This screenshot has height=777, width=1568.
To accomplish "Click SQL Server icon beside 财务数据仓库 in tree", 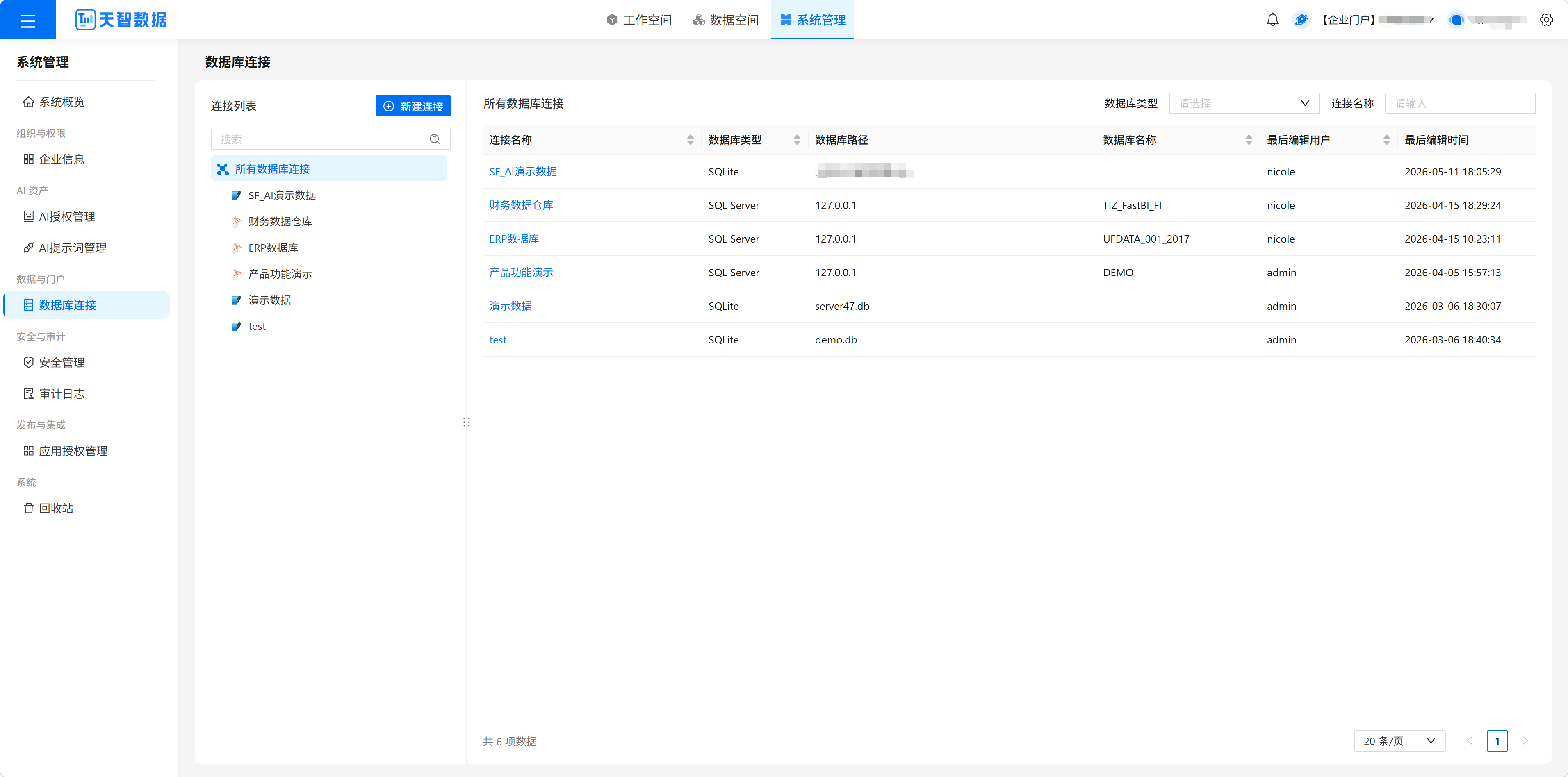I will click(236, 221).
